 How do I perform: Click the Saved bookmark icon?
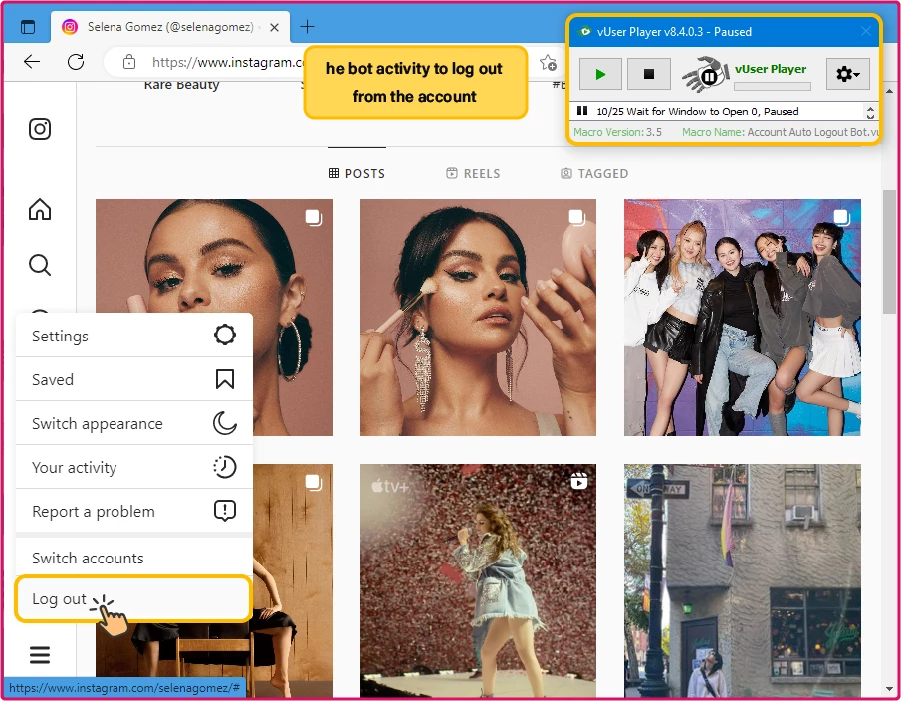(x=225, y=379)
